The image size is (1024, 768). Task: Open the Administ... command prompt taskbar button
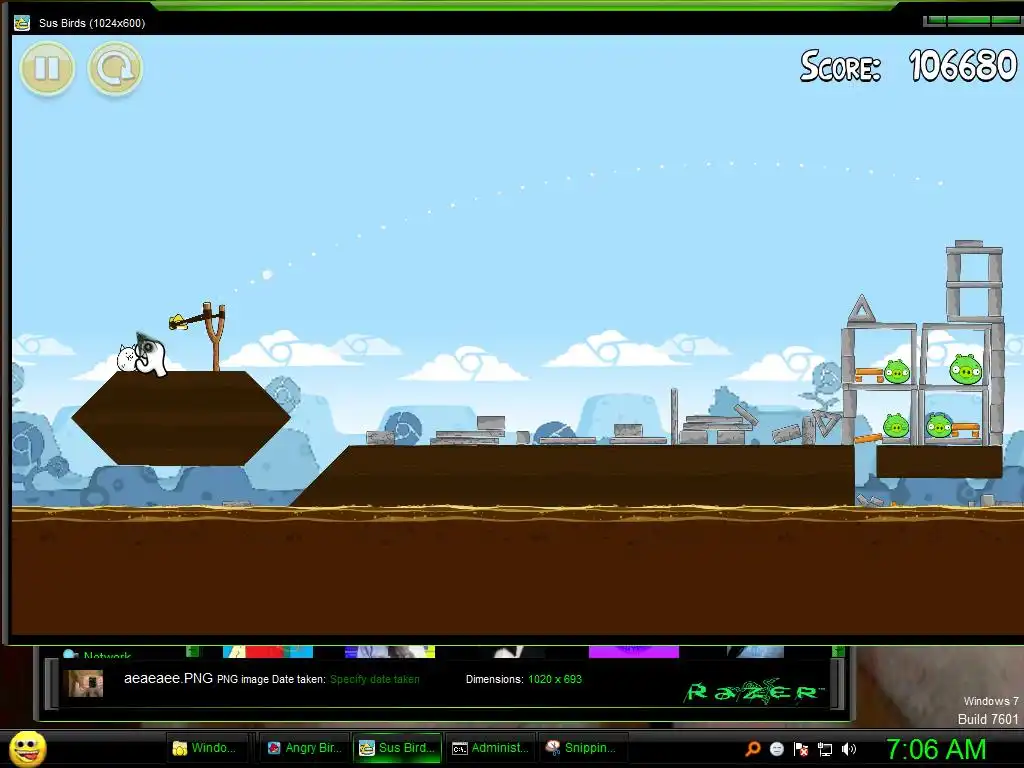490,748
